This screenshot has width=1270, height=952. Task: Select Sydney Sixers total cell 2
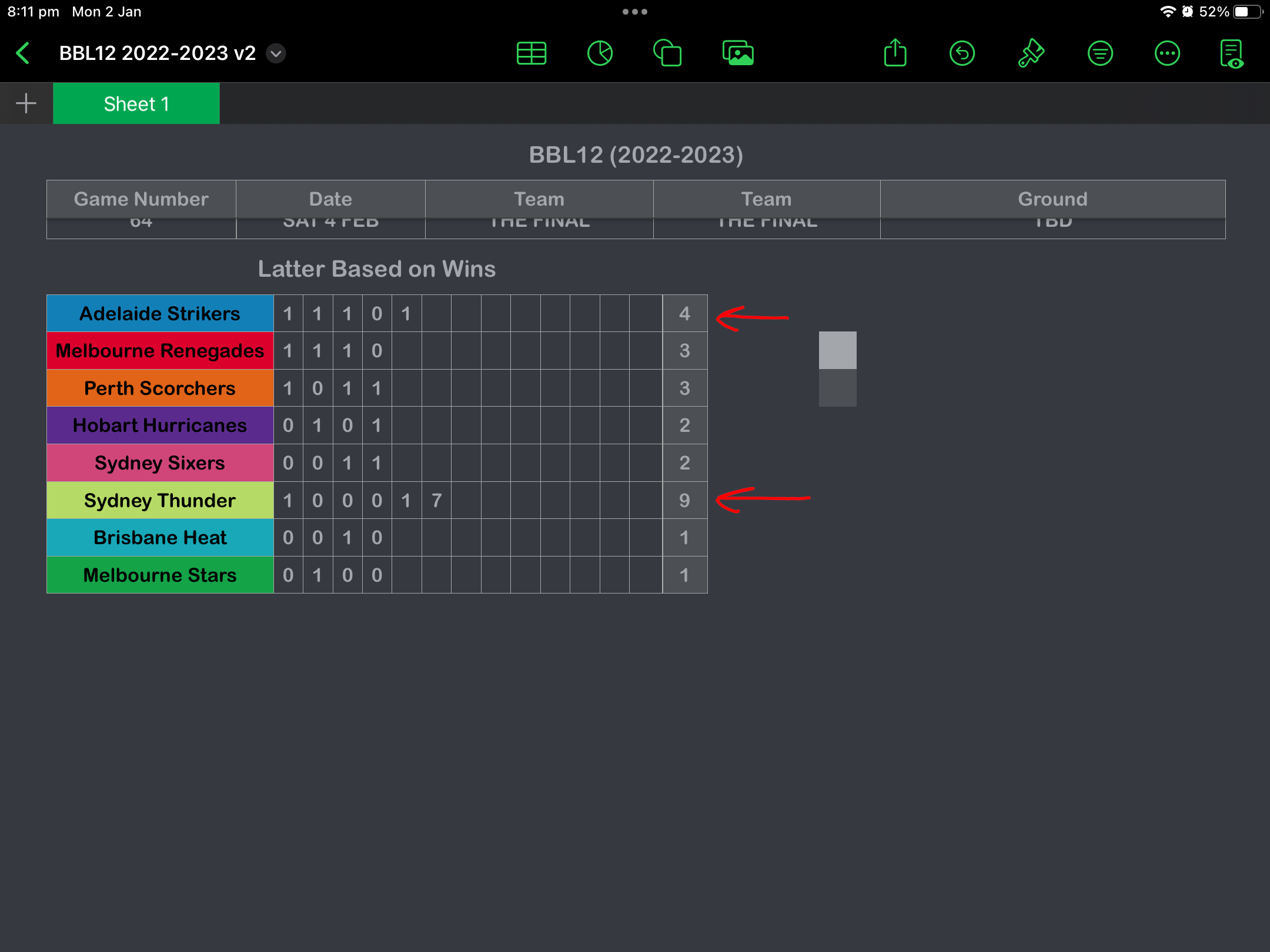point(684,463)
